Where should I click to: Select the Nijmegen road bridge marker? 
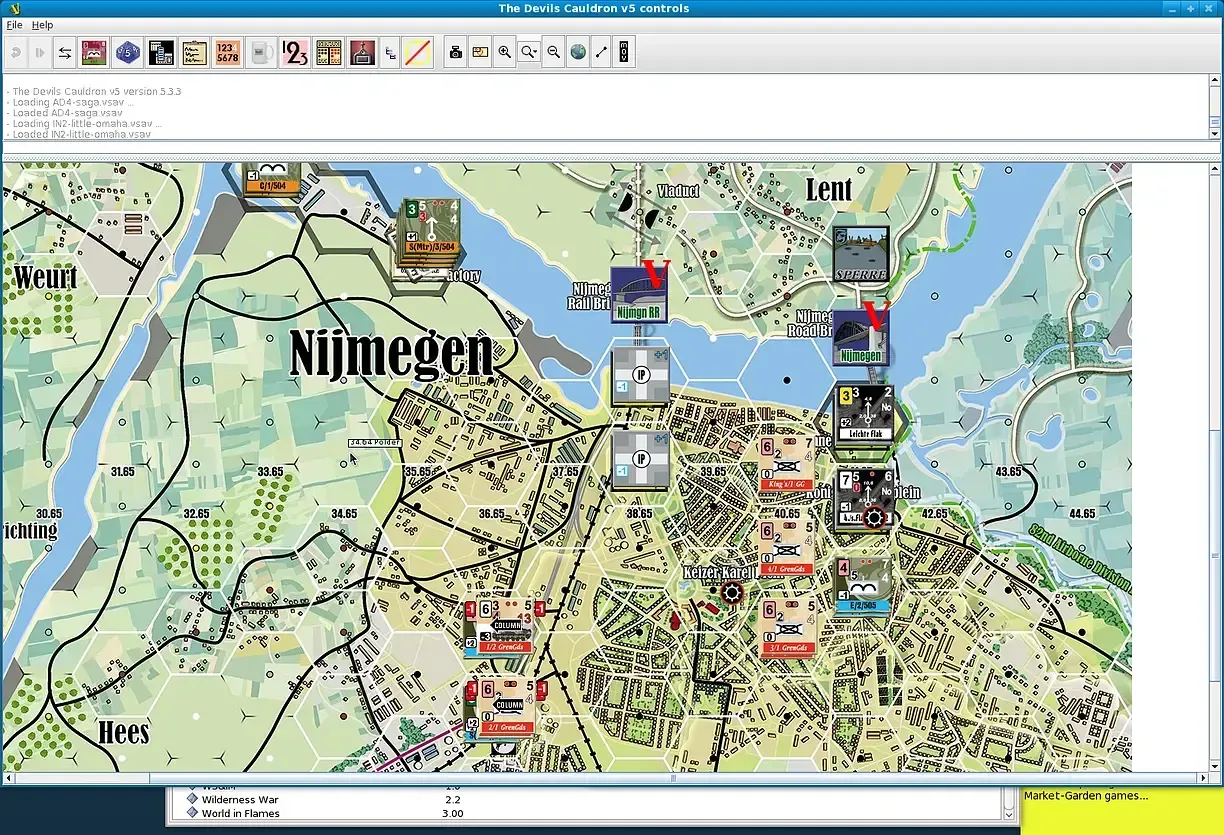tap(860, 337)
